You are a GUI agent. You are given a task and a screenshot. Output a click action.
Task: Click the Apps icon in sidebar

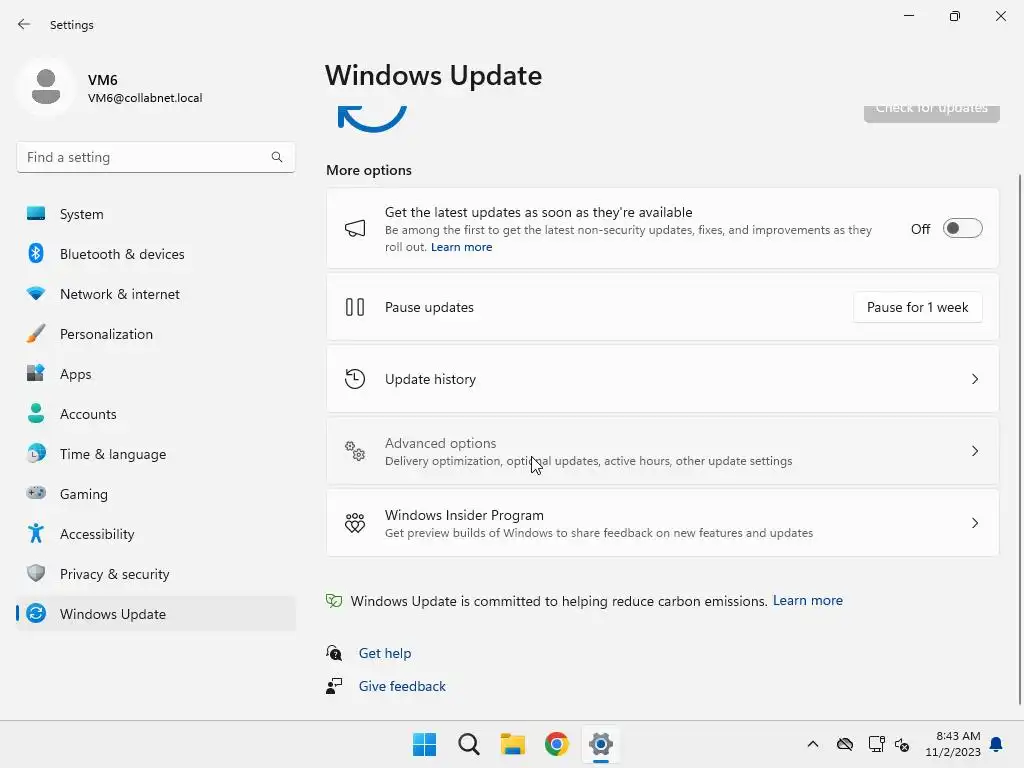(x=36, y=374)
